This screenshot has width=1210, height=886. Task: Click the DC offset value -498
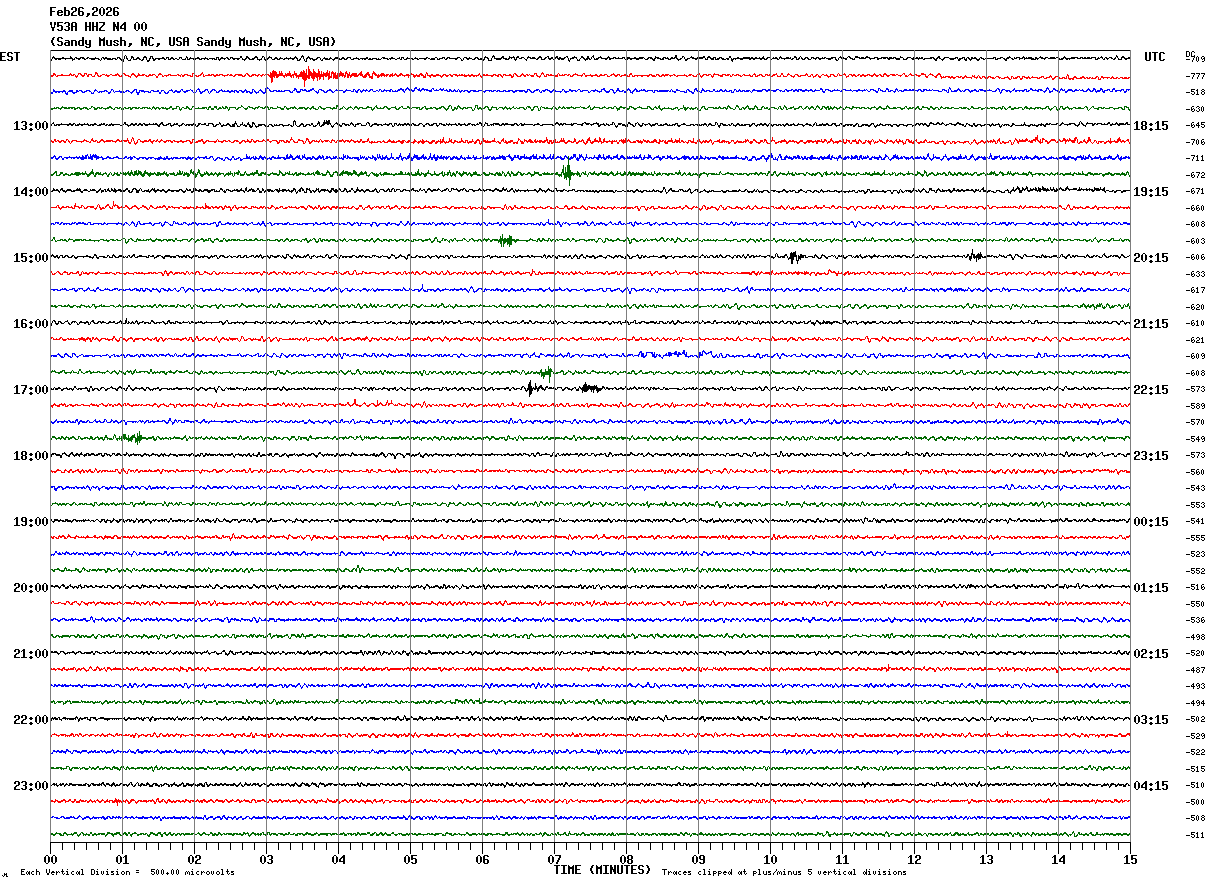pyautogui.click(x=1195, y=637)
